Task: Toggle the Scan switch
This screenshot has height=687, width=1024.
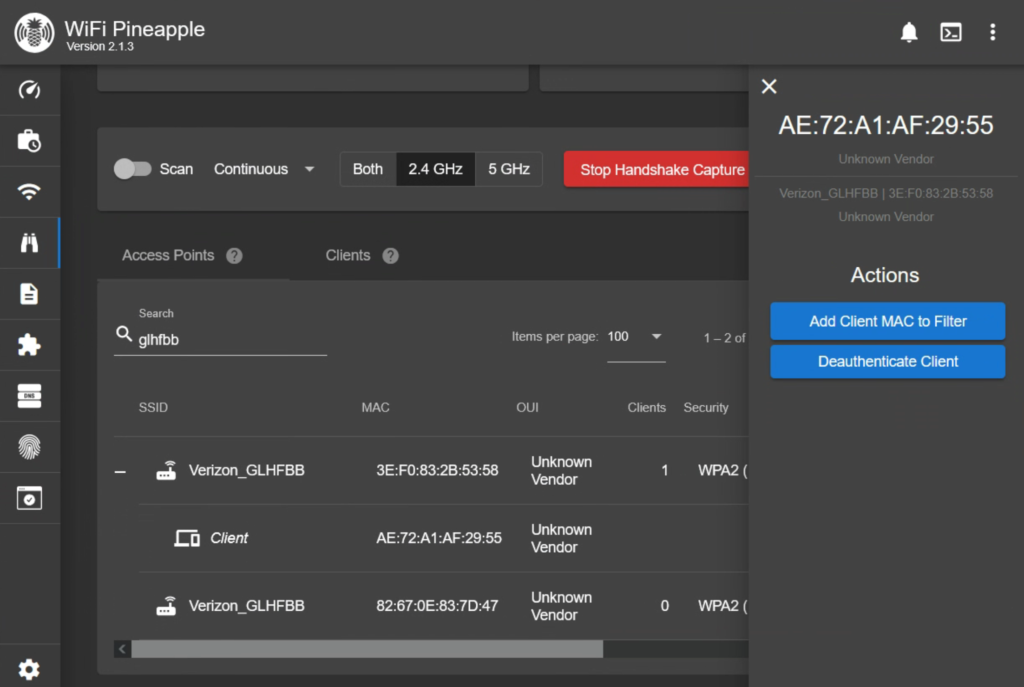Action: point(133,169)
